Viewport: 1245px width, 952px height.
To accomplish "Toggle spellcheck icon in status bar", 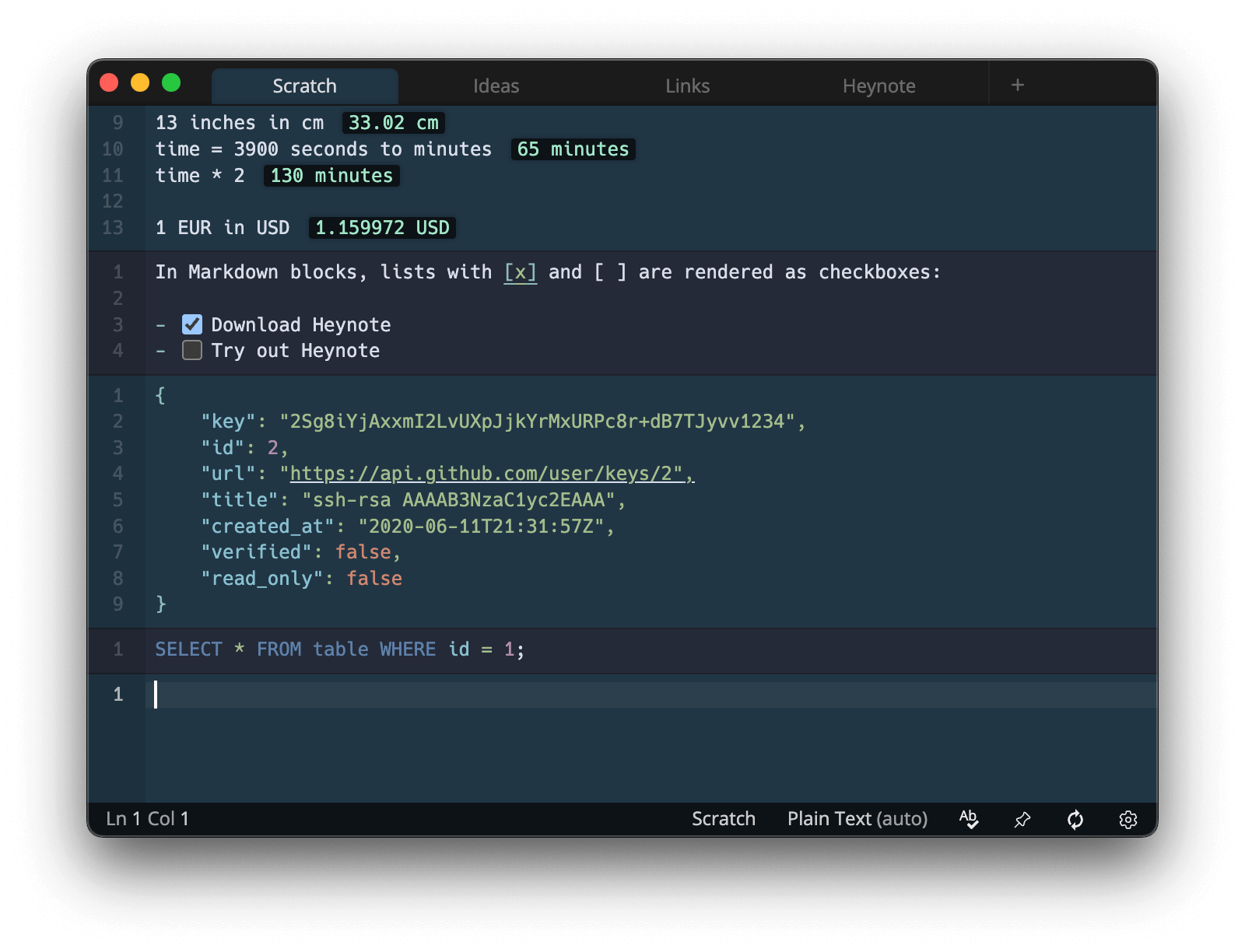I will pyautogui.click(x=969, y=819).
